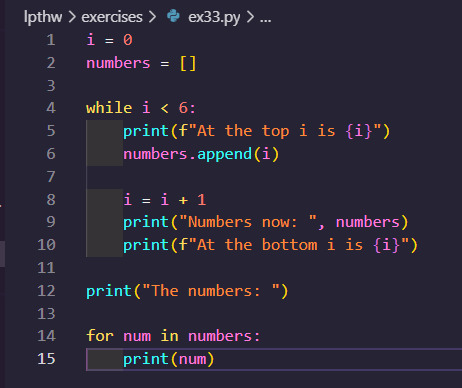
Task: Click gutter at line number 8
Action: click(51, 200)
